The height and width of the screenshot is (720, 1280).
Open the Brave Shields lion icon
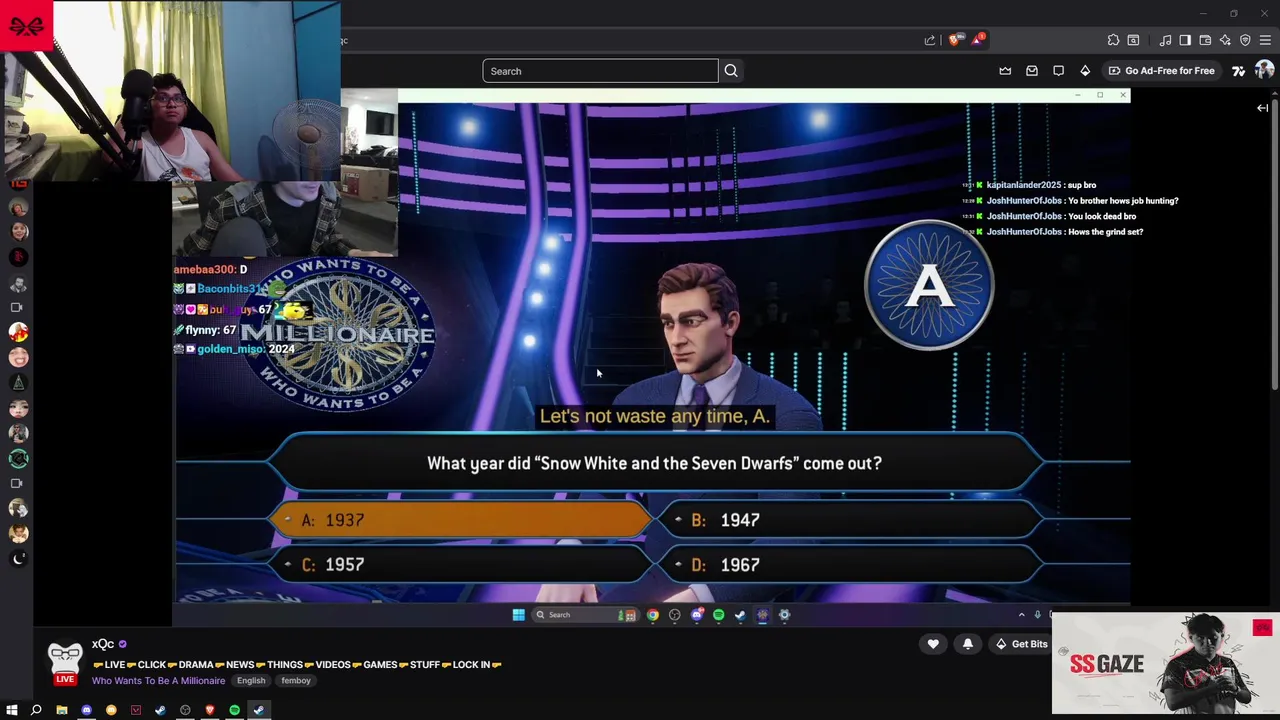pos(954,40)
